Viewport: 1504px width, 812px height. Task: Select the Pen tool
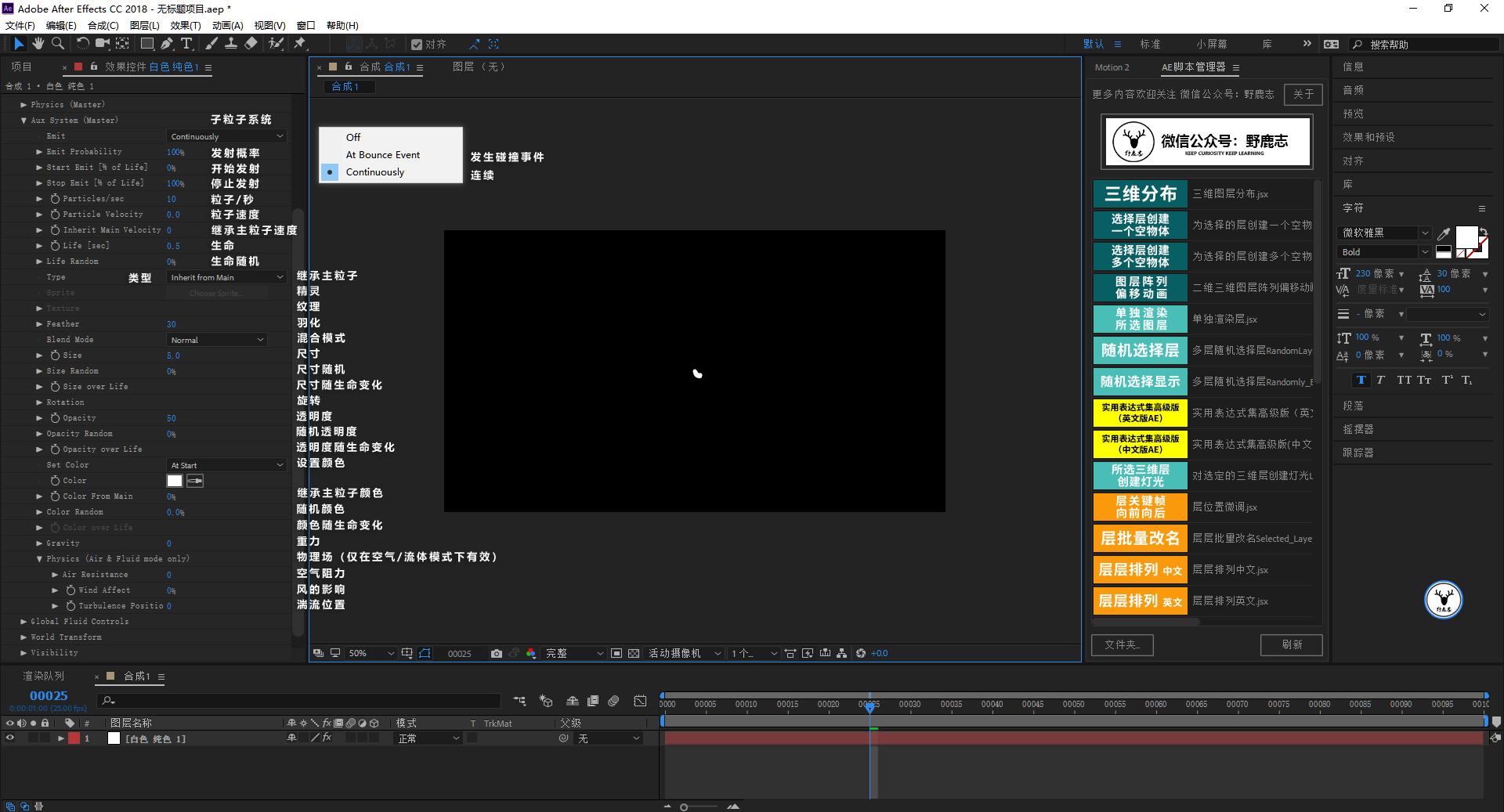point(167,44)
